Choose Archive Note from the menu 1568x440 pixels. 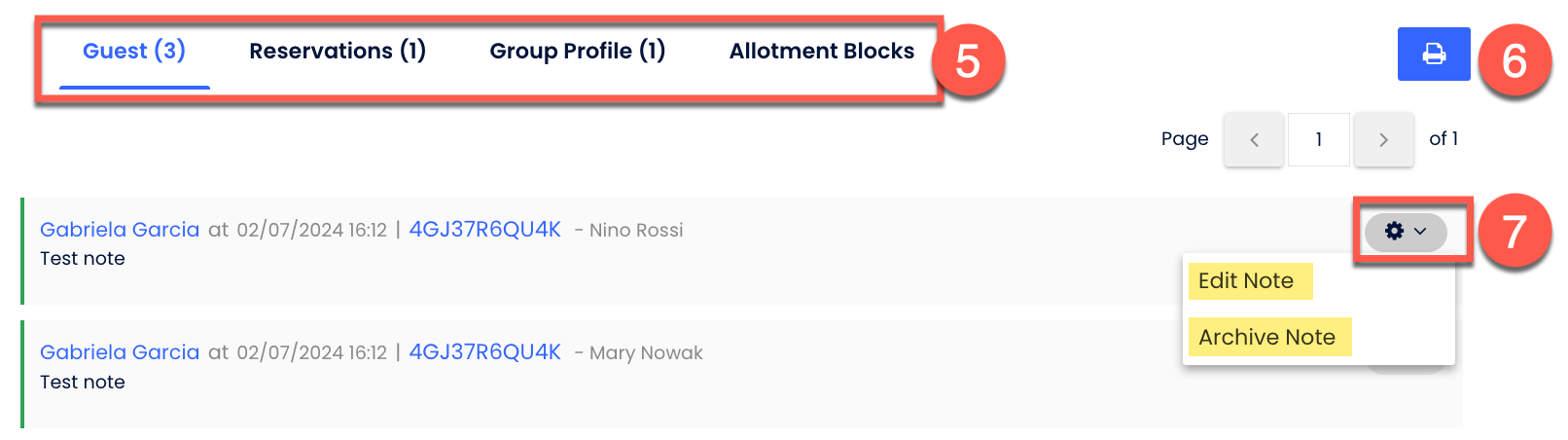pyautogui.click(x=1266, y=338)
